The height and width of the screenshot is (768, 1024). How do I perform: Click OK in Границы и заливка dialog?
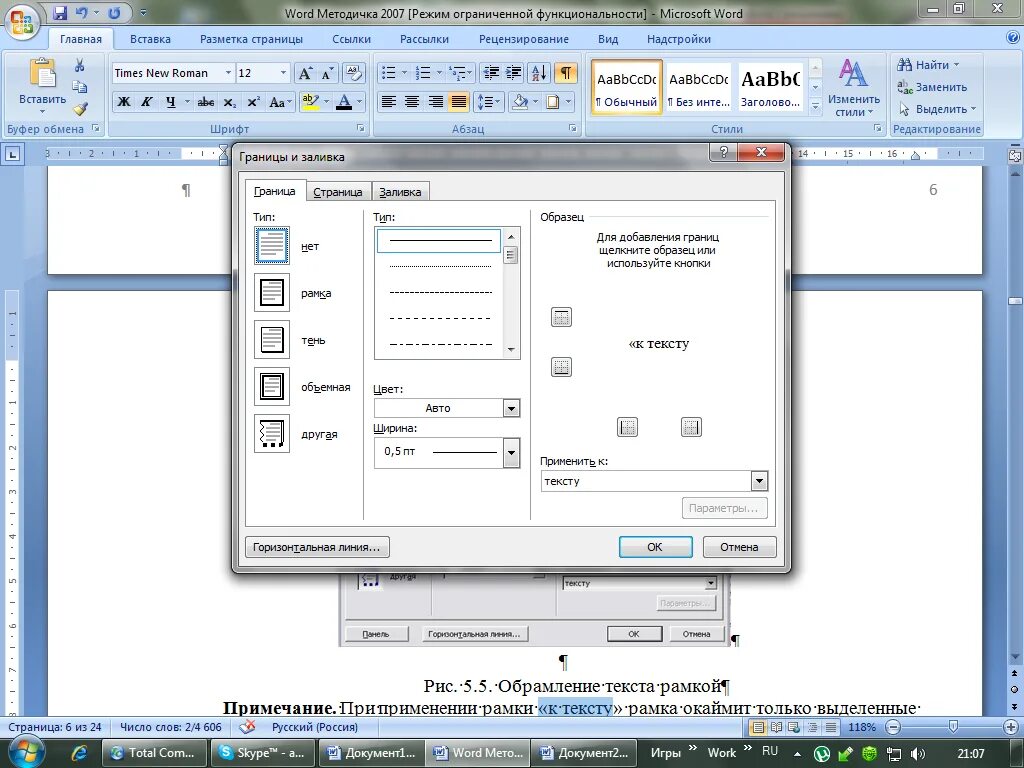point(655,547)
